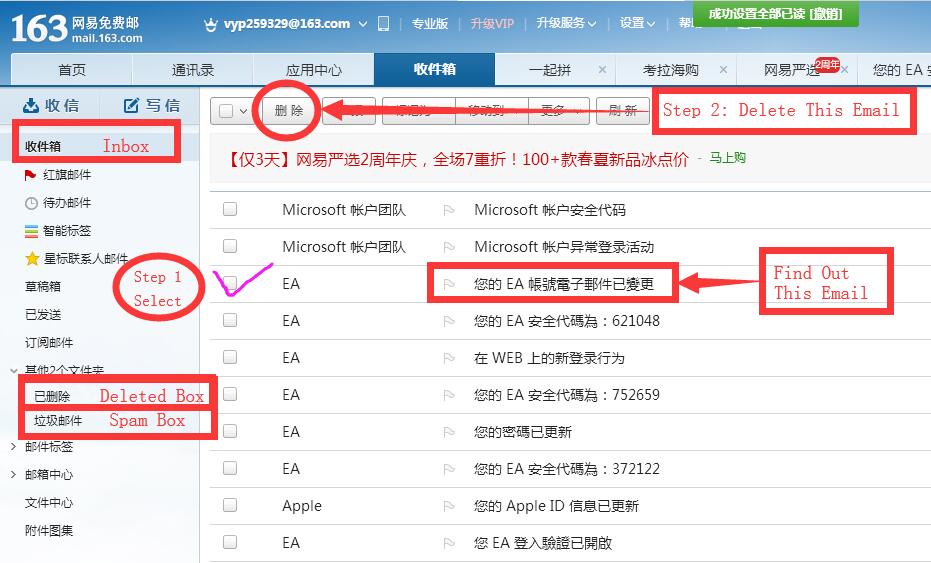This screenshot has width=931, height=563.
Task: Flag the Microsoft 帐户安全代码 email
Action: pos(449,210)
